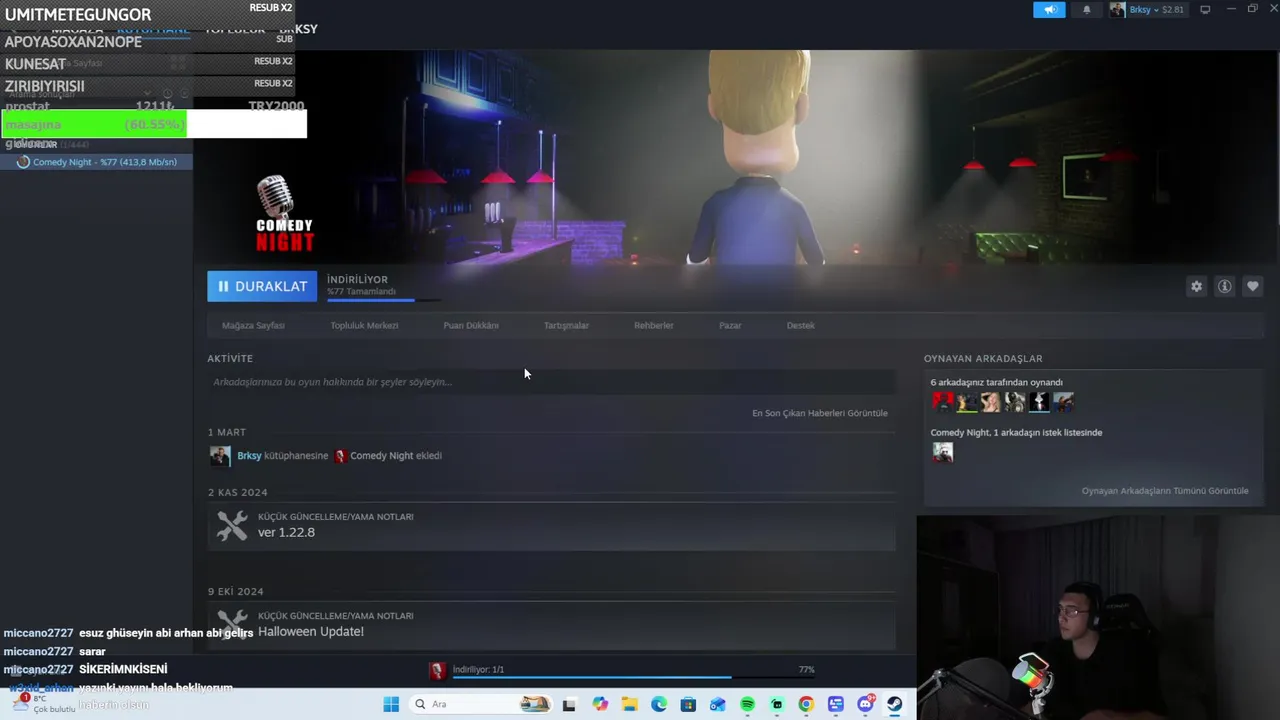Open Discord from the taskbar

[865, 704]
